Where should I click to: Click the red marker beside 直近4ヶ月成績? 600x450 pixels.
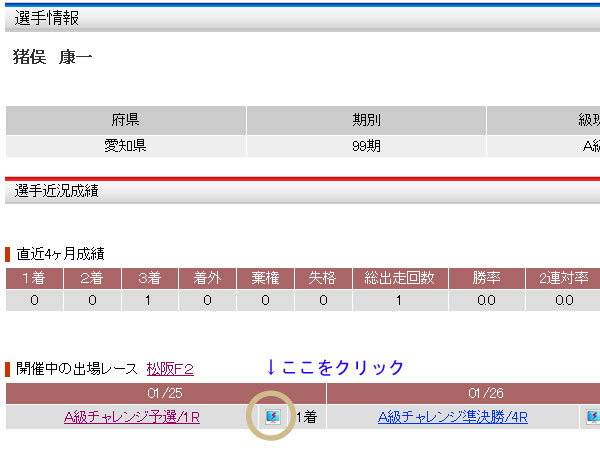(x=8, y=254)
